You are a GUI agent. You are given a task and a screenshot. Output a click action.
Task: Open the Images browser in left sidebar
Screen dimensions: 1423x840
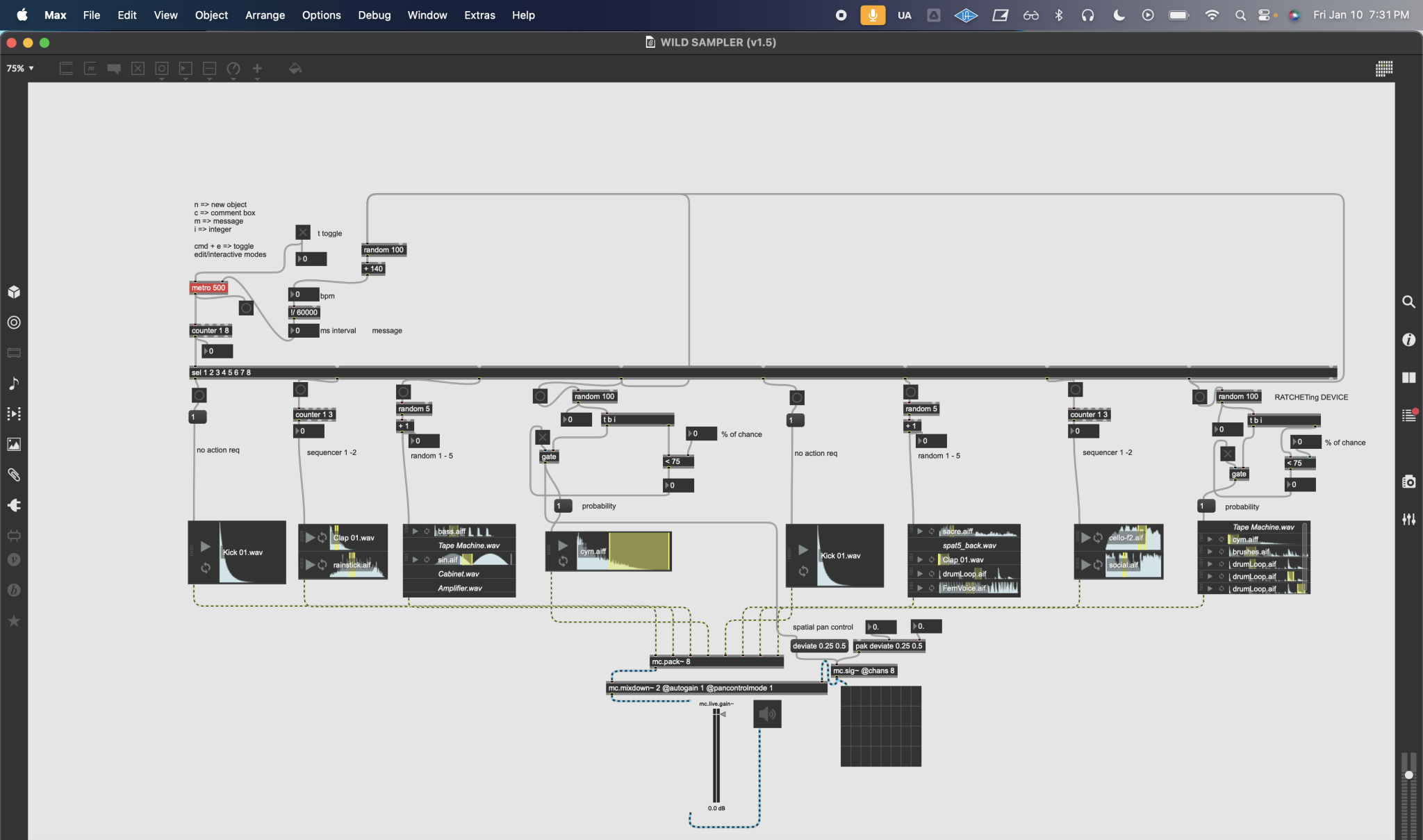pos(14,444)
